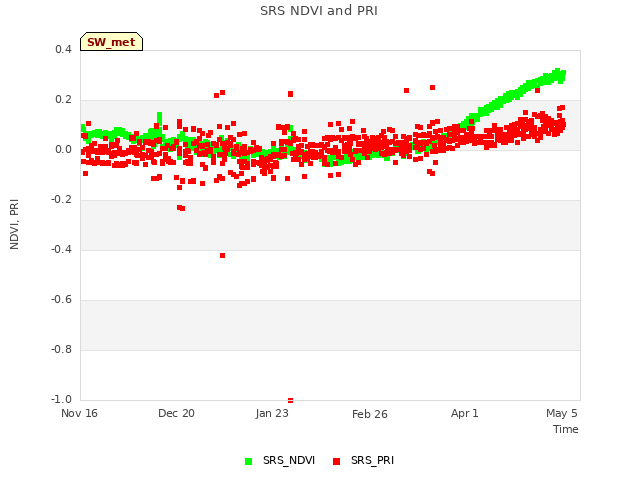Click the Apr 1 x-axis tick label

(464, 413)
